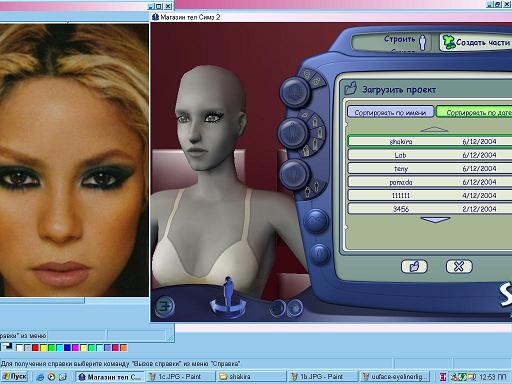Open the Пуск start menu

[x=14, y=377]
